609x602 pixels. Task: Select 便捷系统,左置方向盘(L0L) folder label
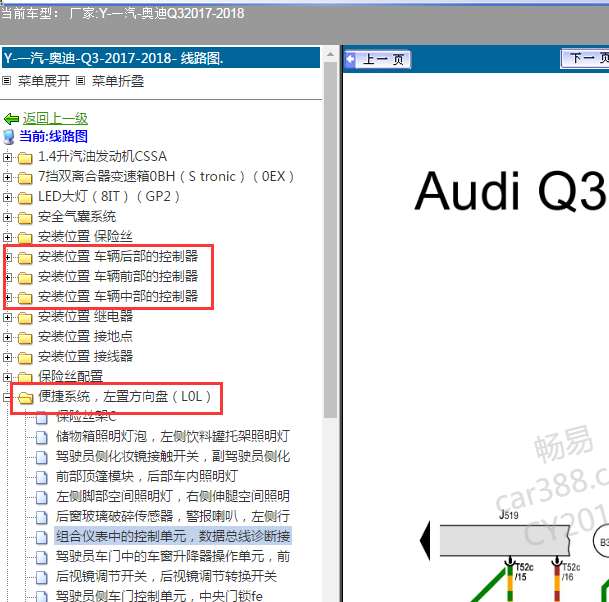(x=125, y=397)
